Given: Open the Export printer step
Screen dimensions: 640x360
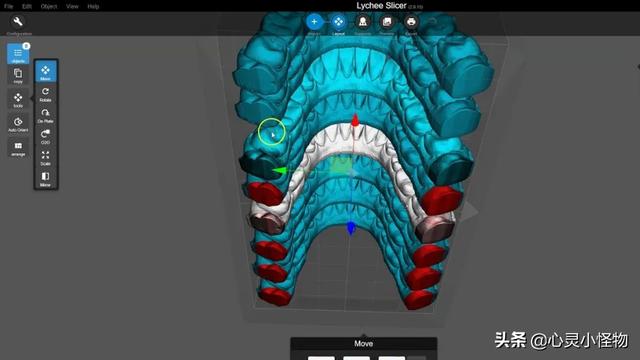Looking at the screenshot, I should click(411, 22).
